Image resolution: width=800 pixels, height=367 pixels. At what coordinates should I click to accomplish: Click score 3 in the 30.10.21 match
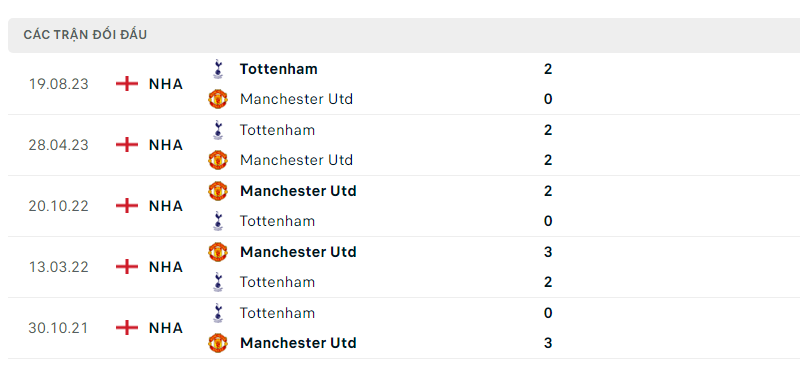(548, 343)
